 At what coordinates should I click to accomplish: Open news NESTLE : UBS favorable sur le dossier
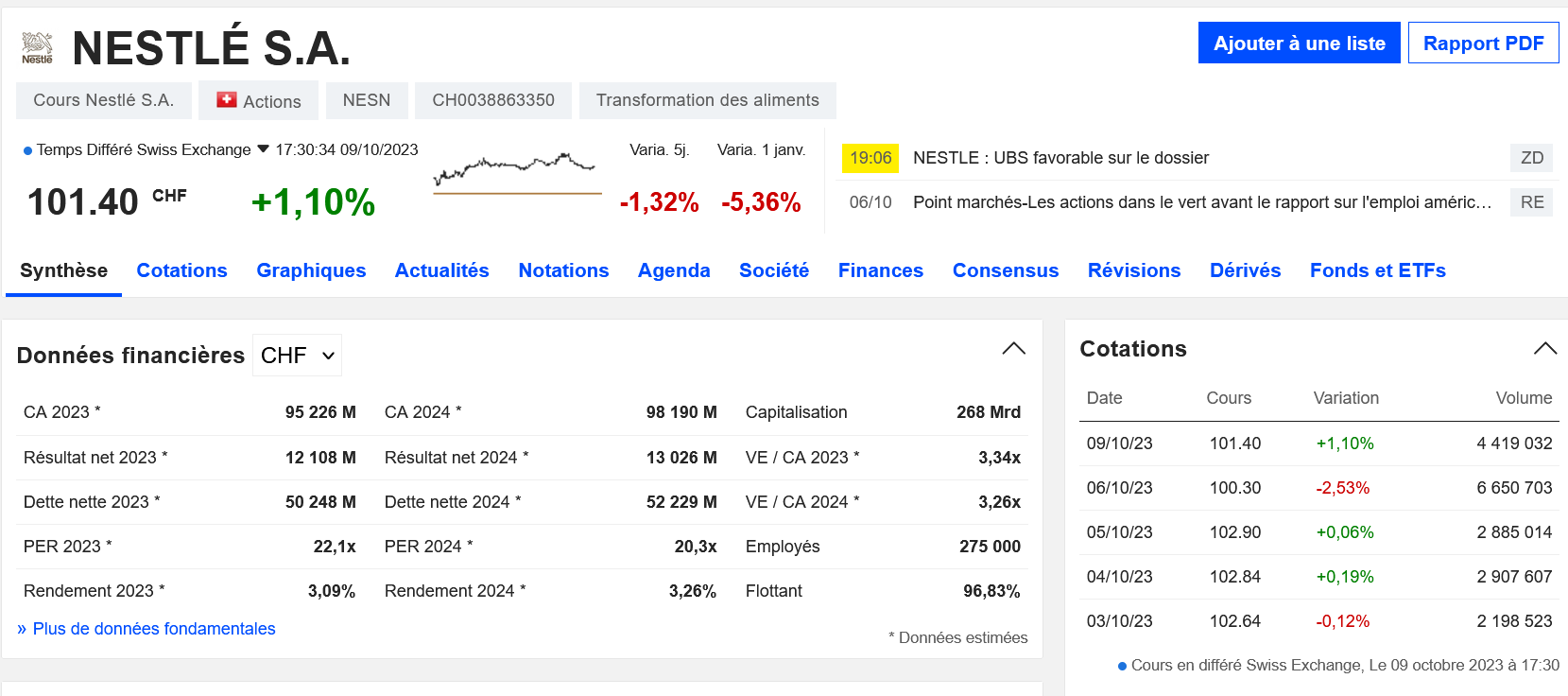1060,158
